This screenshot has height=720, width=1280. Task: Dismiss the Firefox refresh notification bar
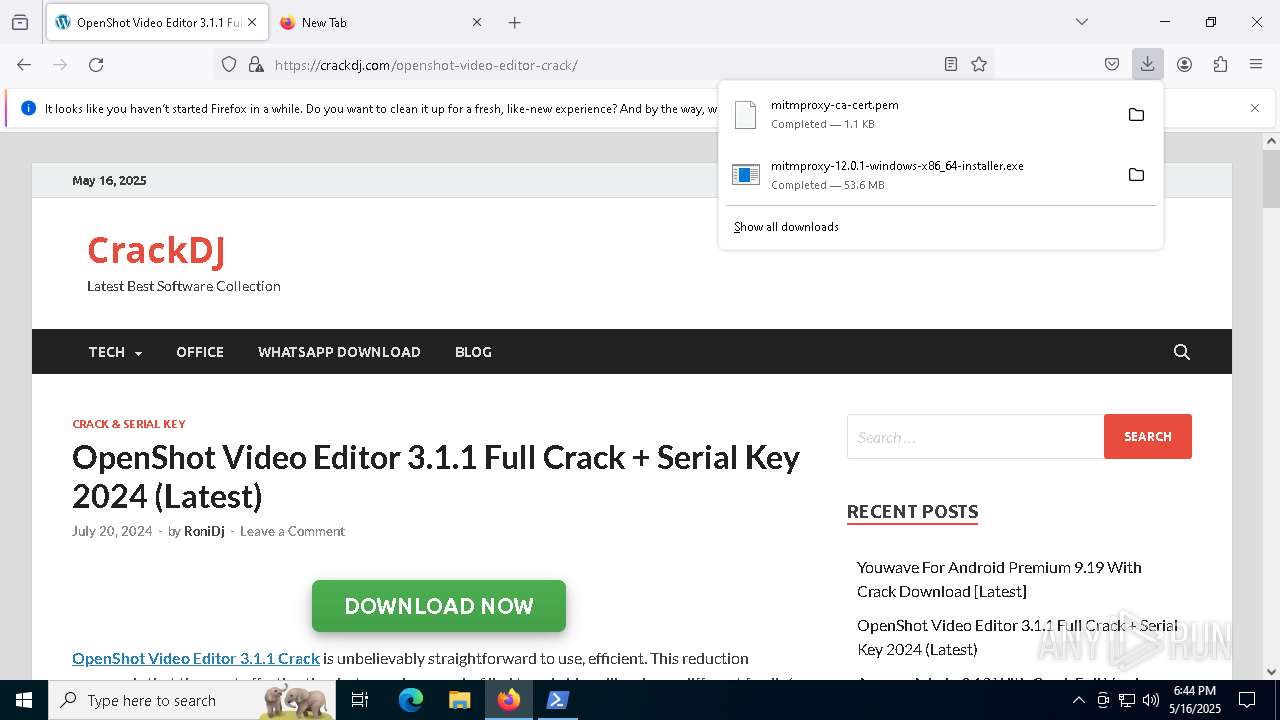point(1255,108)
